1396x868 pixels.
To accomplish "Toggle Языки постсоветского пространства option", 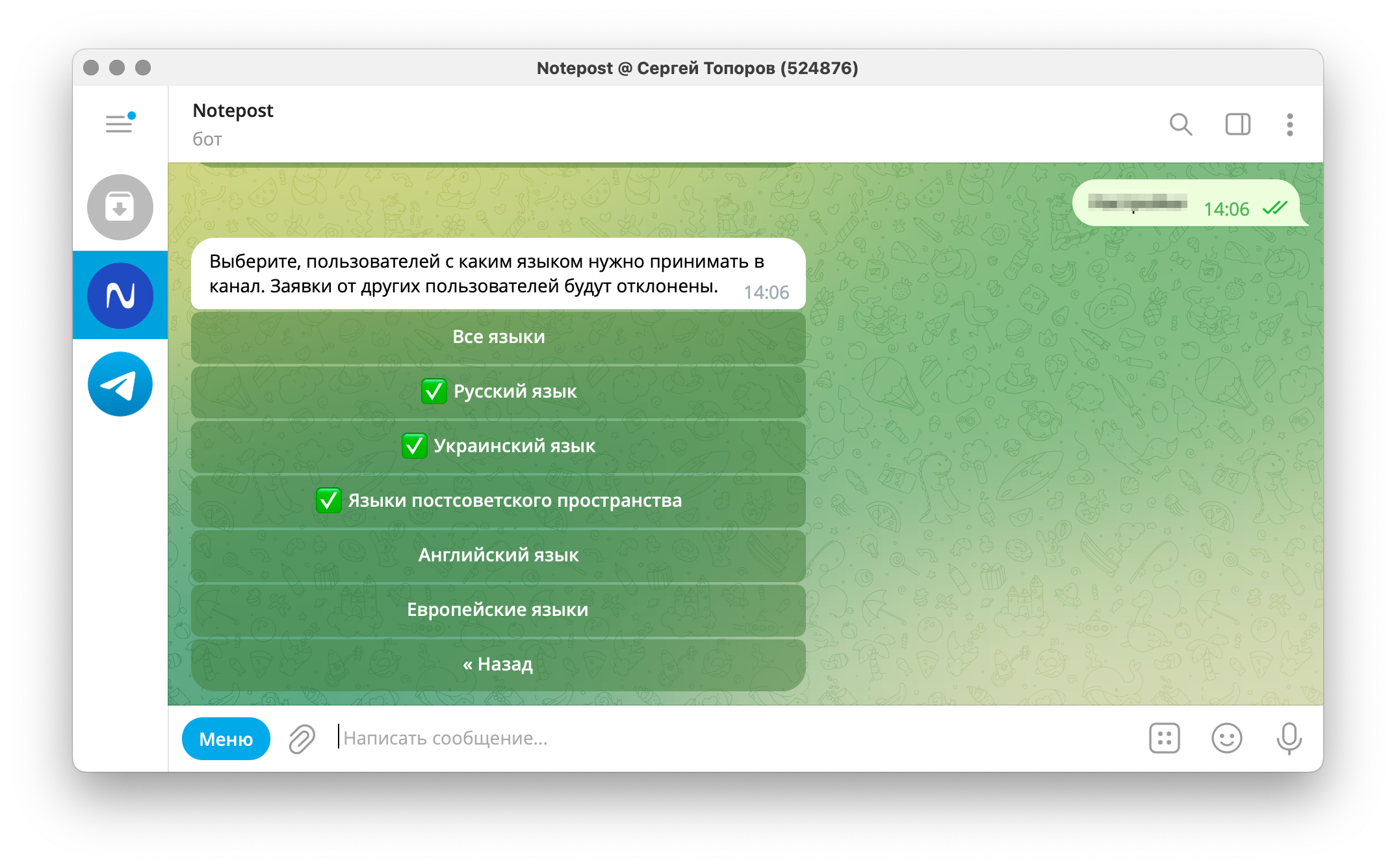I will [x=498, y=501].
